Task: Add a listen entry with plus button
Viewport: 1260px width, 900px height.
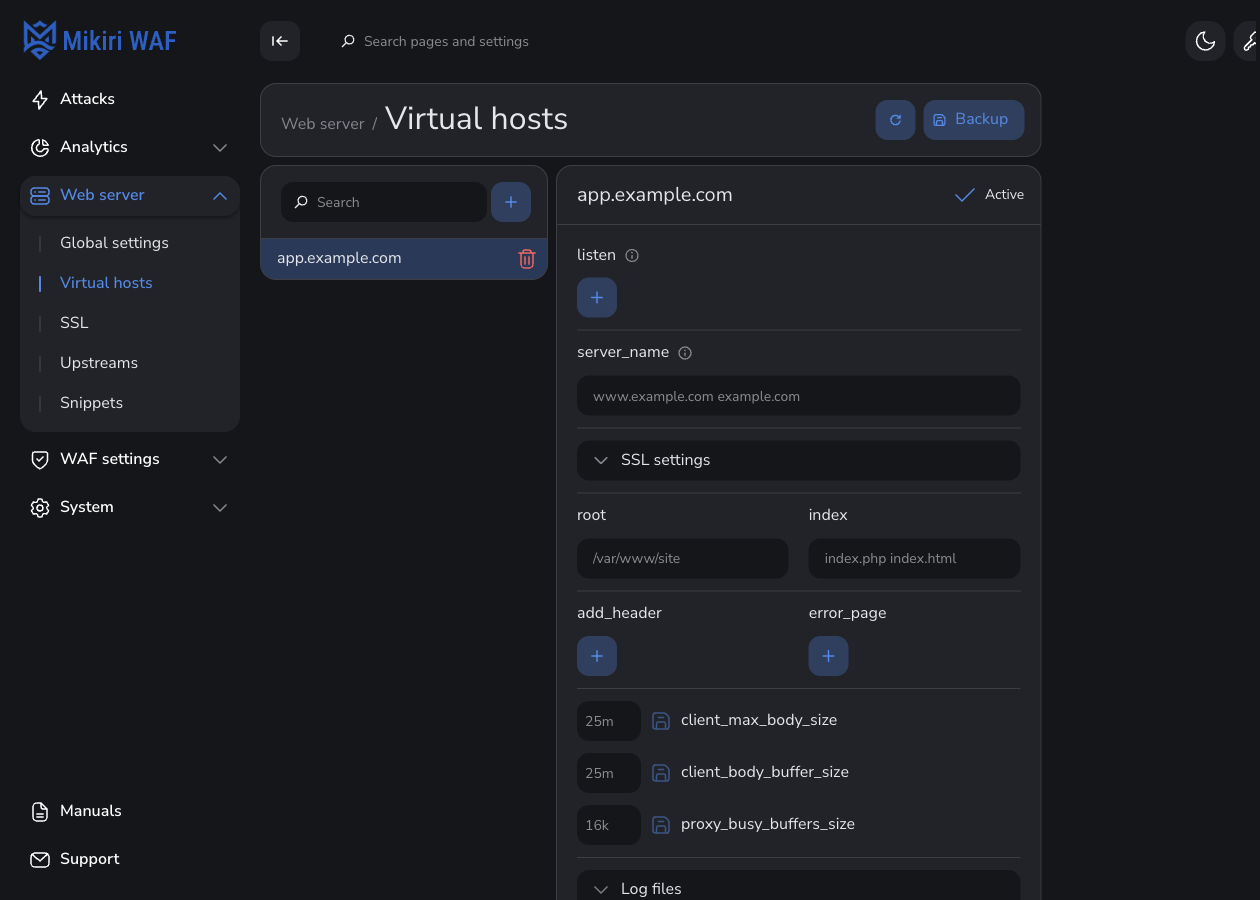Action: pos(597,298)
